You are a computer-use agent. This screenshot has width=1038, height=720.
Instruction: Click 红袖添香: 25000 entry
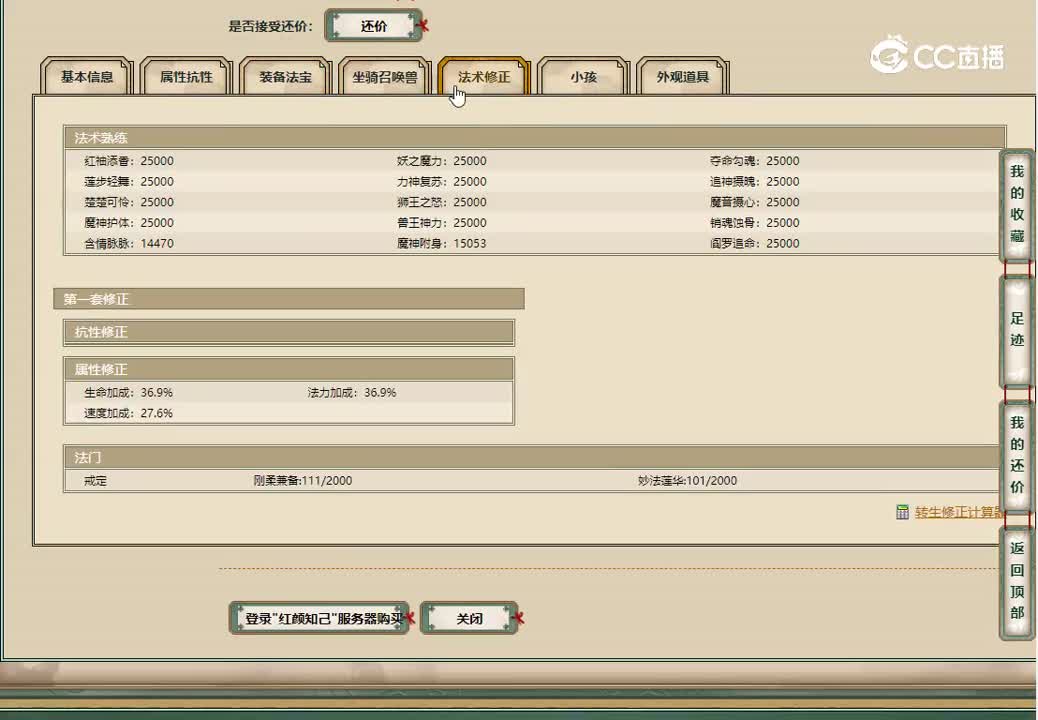pyautogui.click(x=129, y=161)
